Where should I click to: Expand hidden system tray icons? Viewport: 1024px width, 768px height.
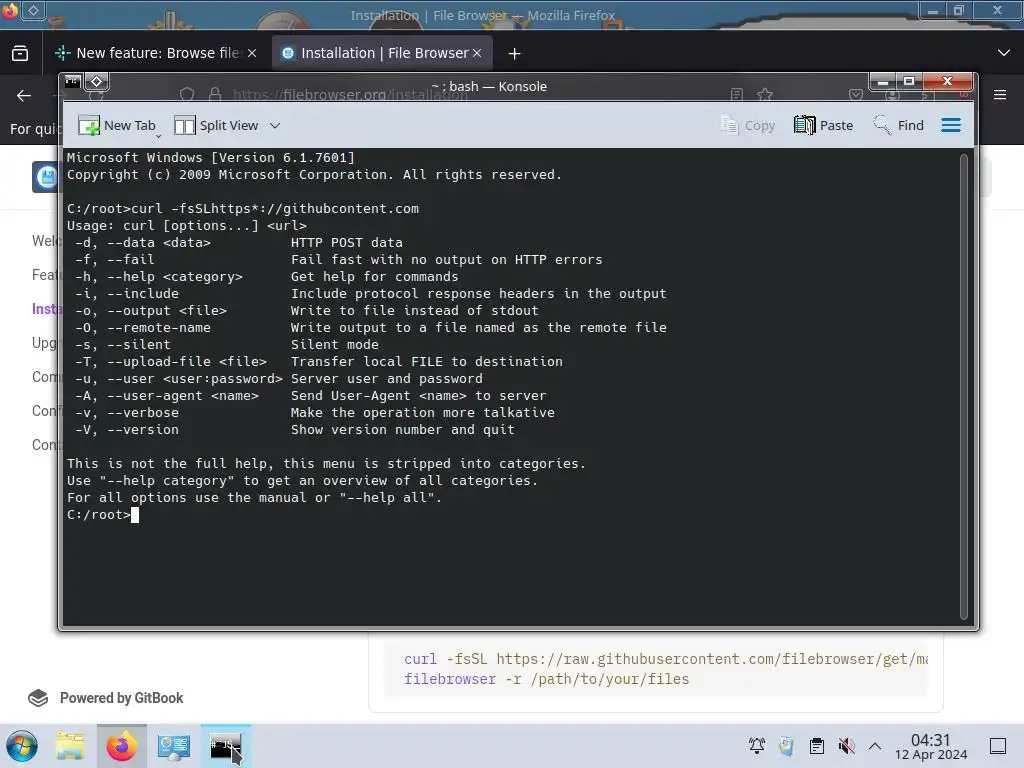pos(875,746)
